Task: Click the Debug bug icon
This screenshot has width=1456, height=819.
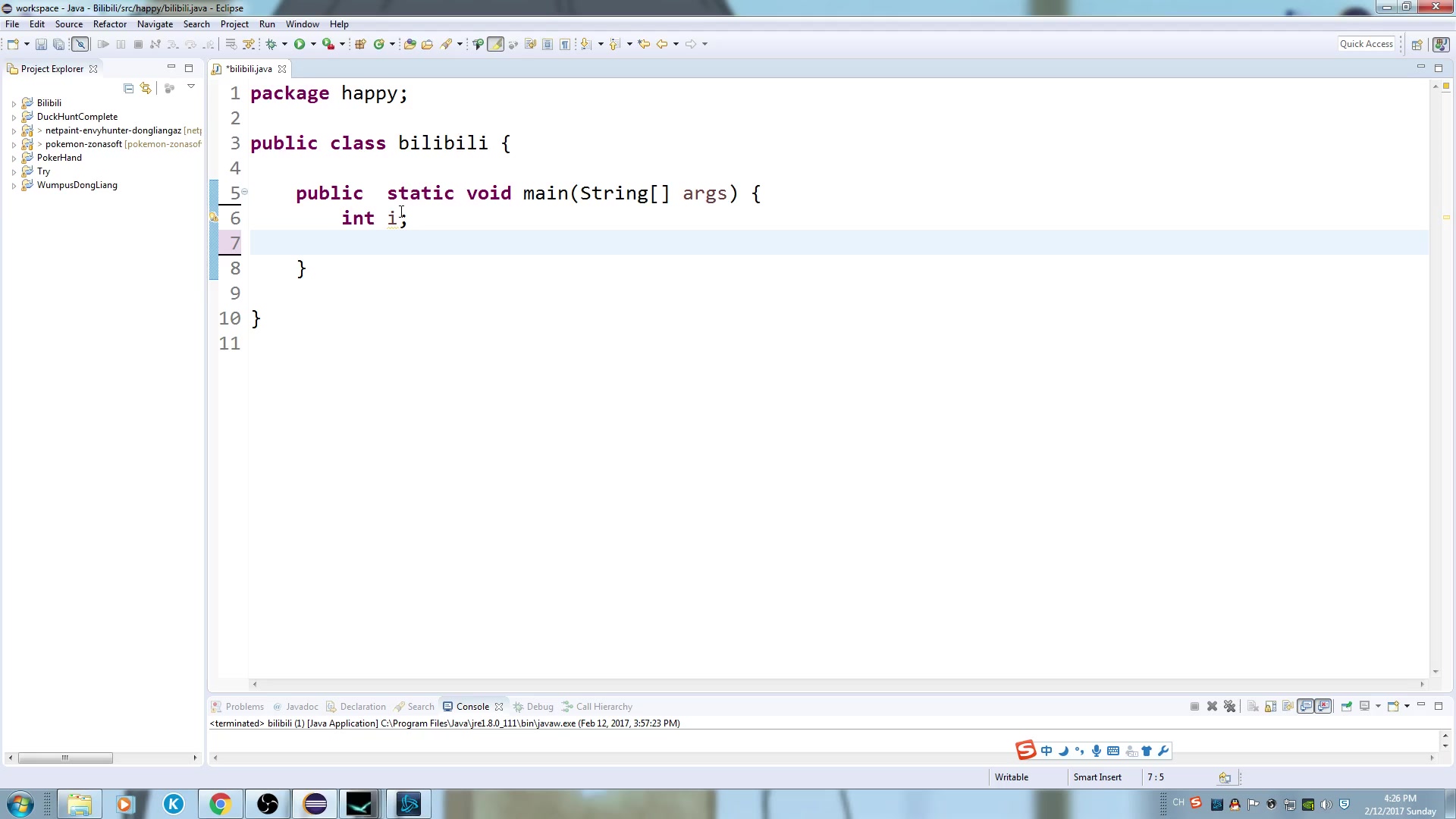Action: (x=271, y=45)
